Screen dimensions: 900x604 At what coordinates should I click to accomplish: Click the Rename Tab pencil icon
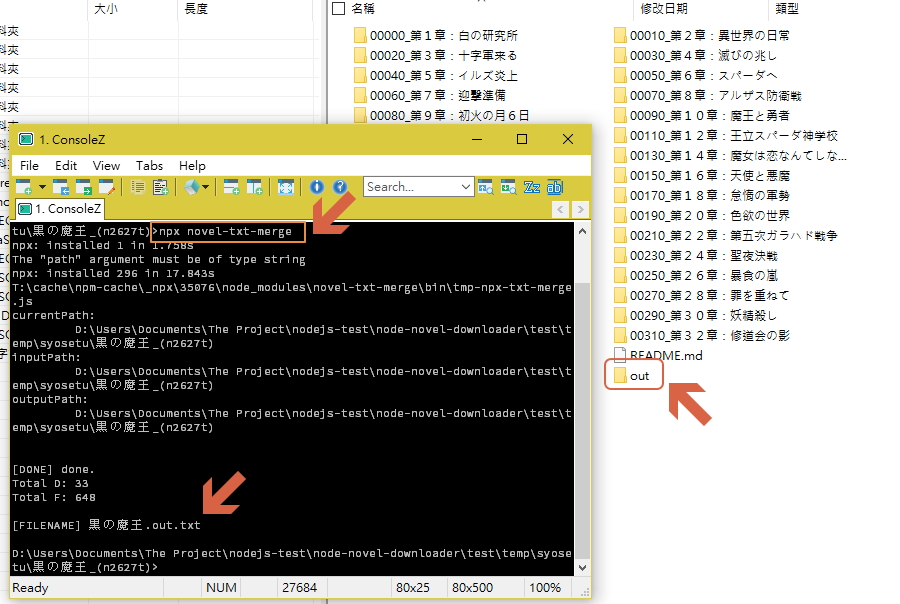coord(107,187)
